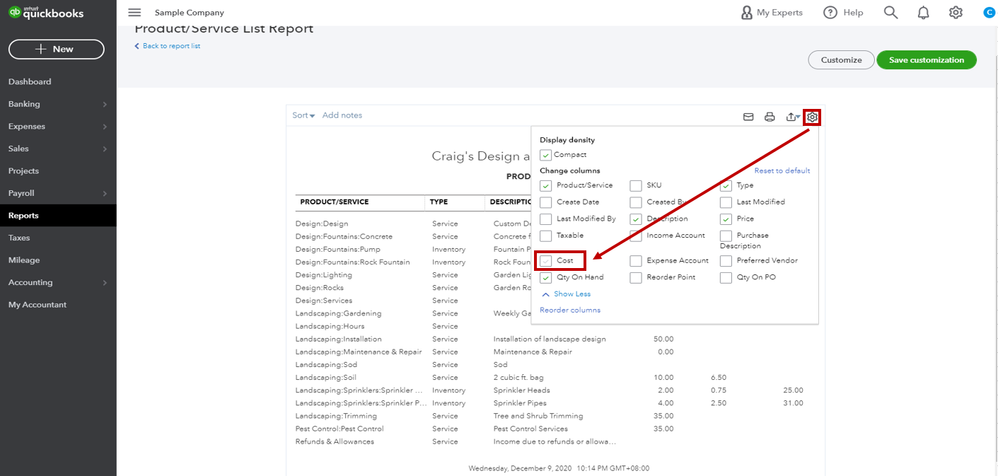Enable the Expense Account checkbox

636,261
